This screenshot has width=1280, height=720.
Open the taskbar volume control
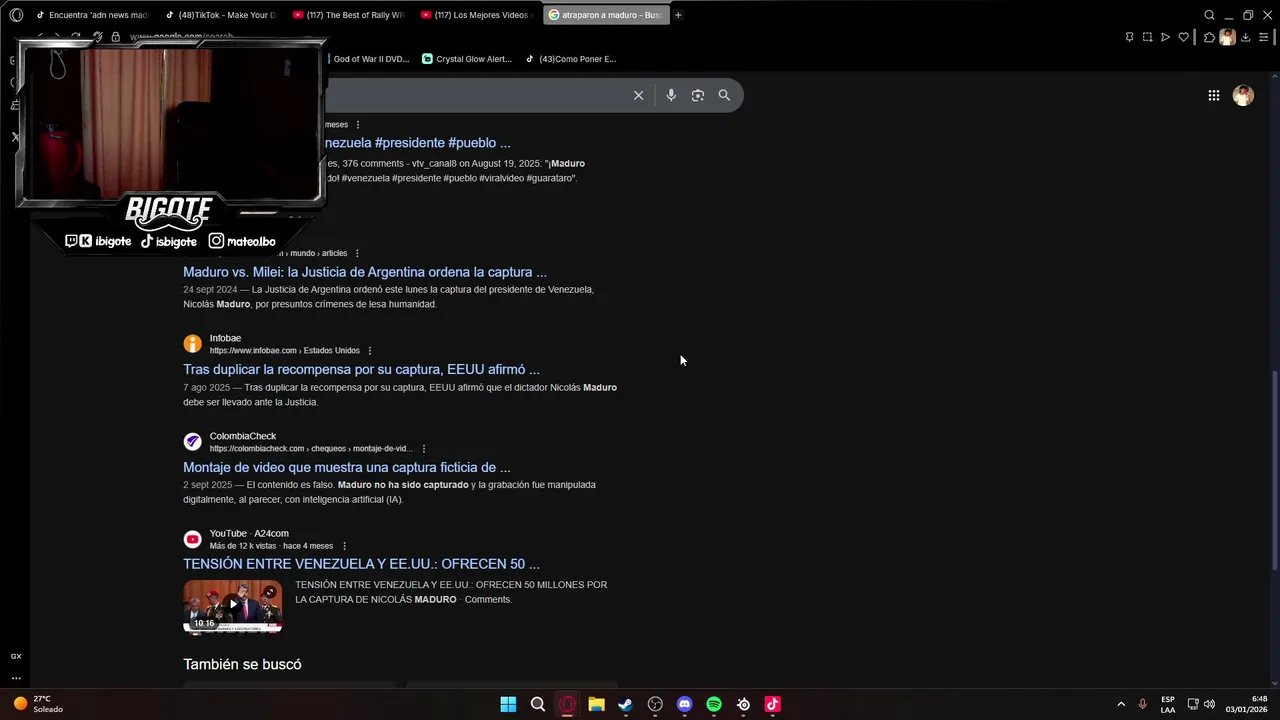tap(1209, 704)
